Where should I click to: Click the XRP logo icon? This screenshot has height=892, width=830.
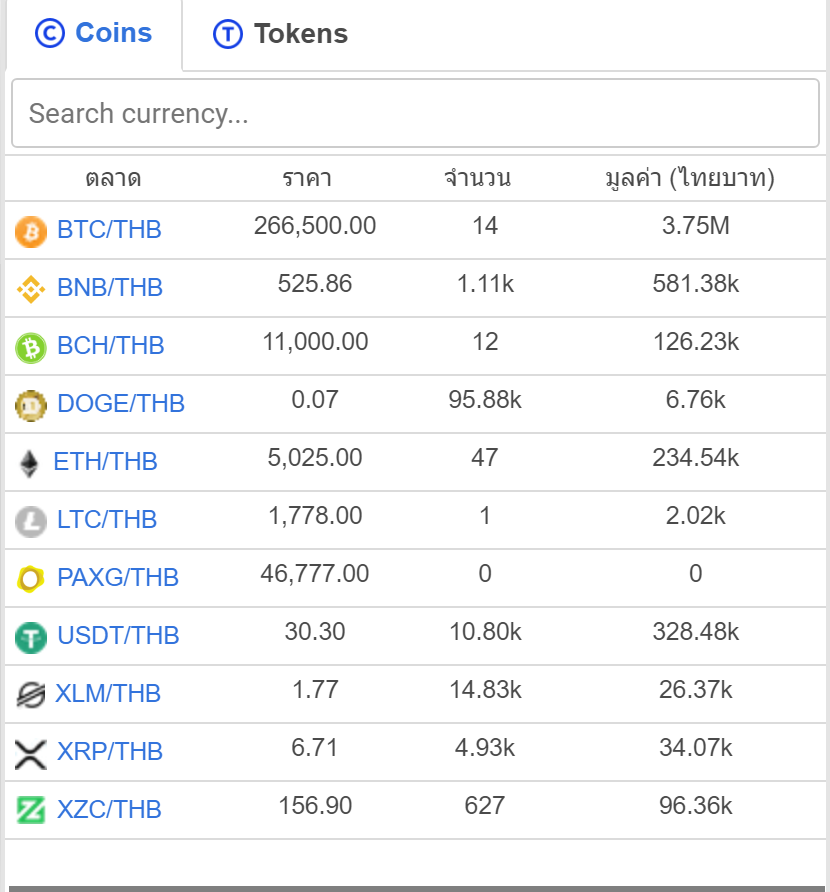click(31, 753)
